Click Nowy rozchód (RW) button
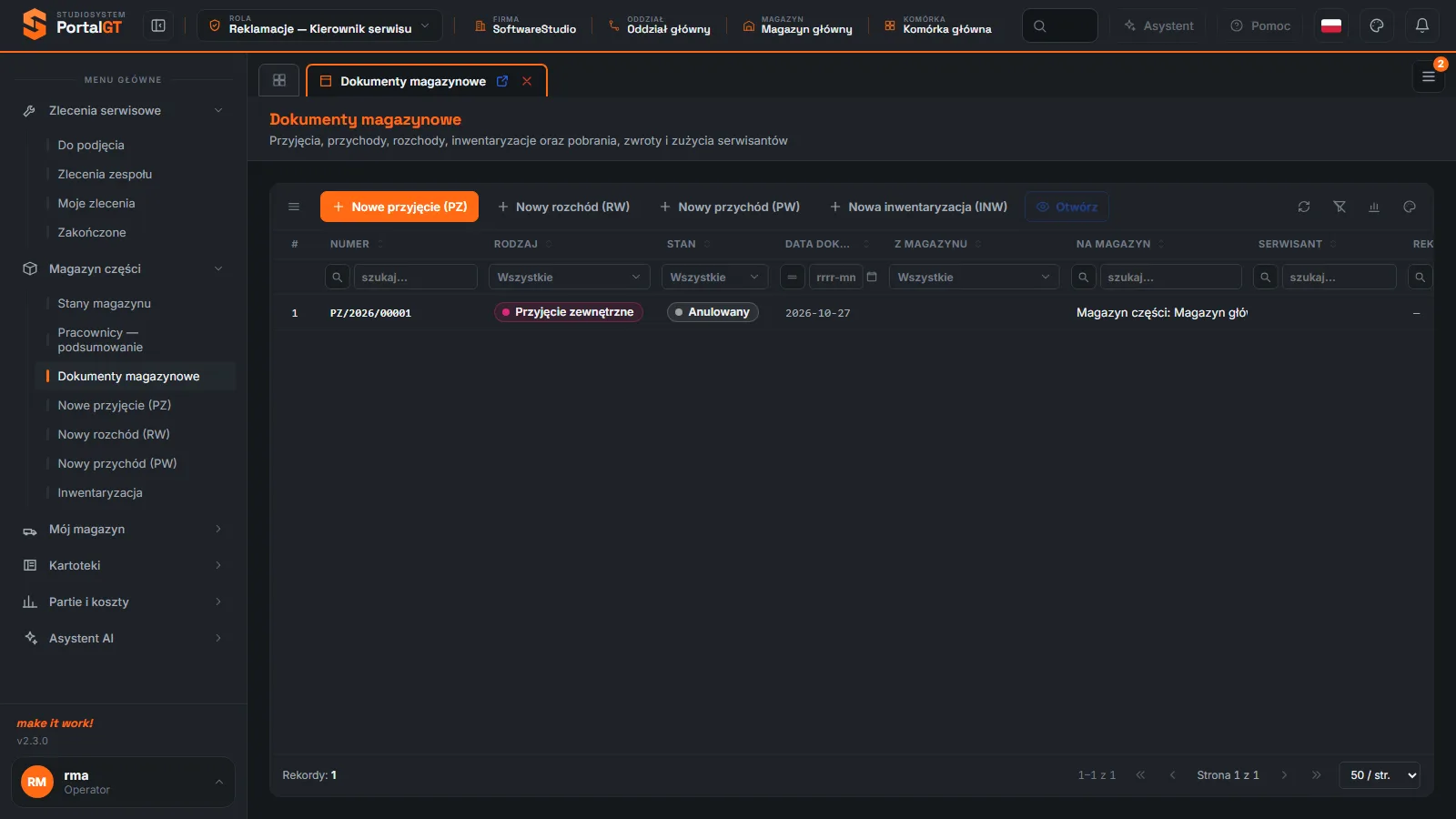Screen dimensions: 1456x819 coord(563,207)
